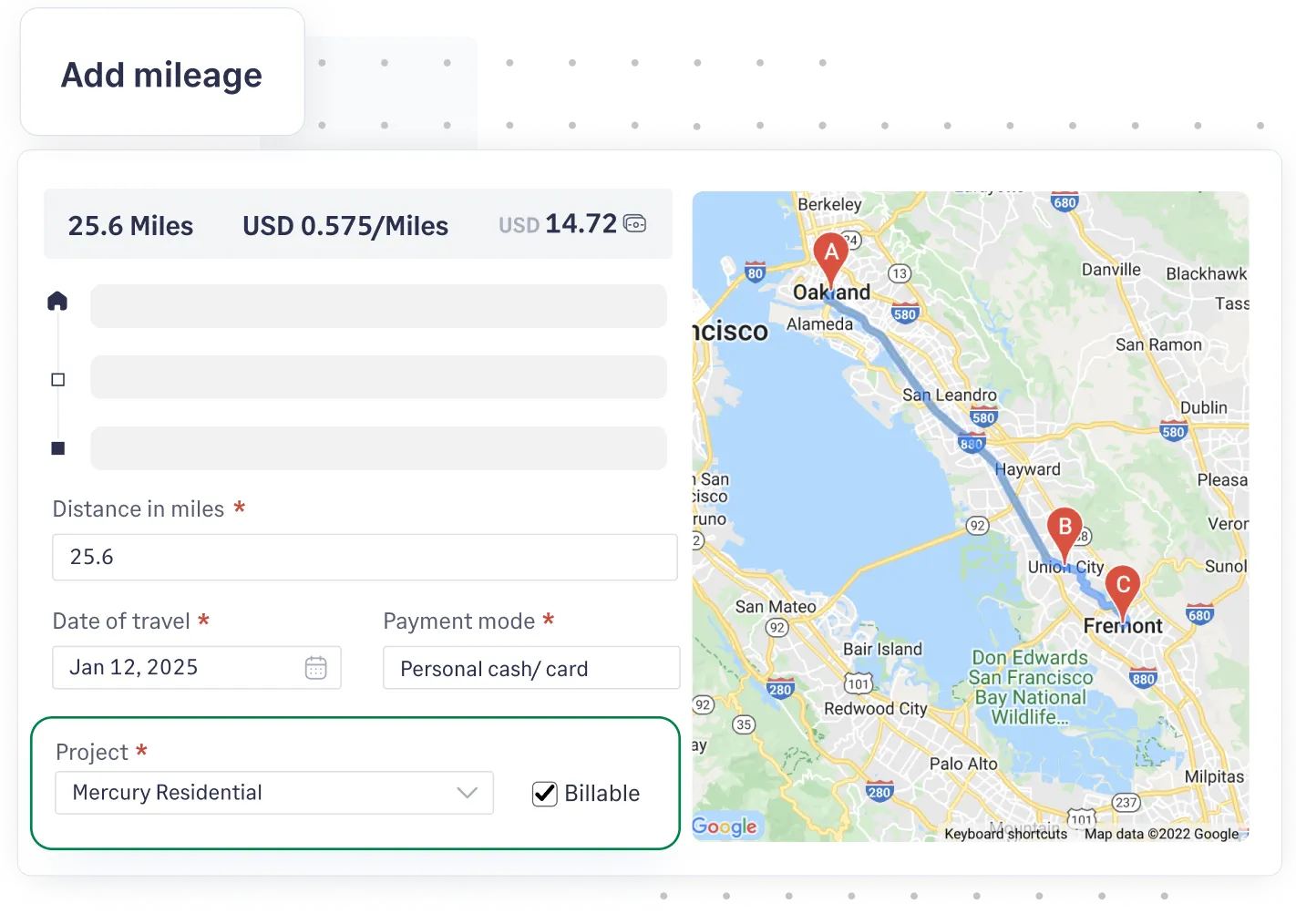This screenshot has height=924, width=1296.
Task: Click the Distance in miles input field
Action: (x=365, y=557)
